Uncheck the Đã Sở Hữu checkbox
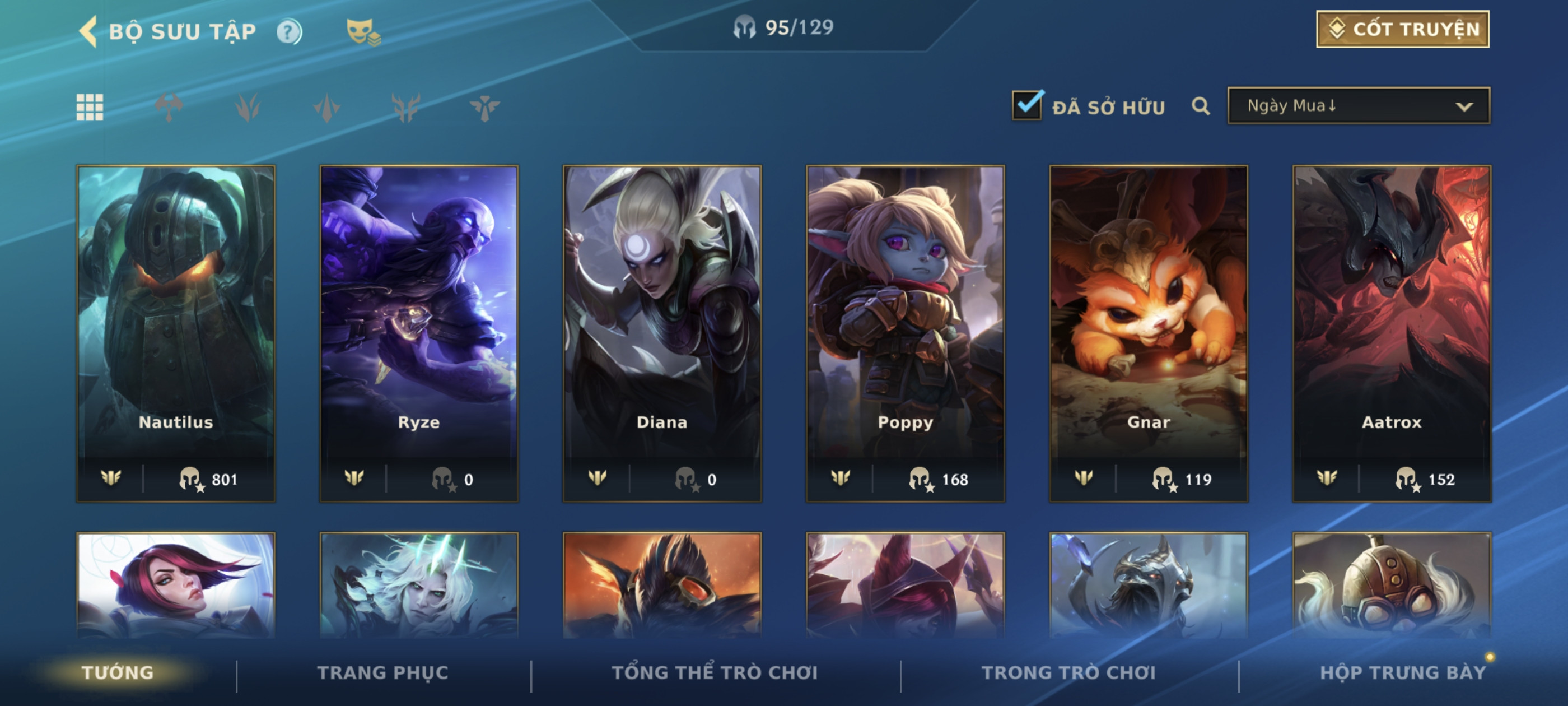The width and height of the screenshot is (1568, 706). point(1028,105)
